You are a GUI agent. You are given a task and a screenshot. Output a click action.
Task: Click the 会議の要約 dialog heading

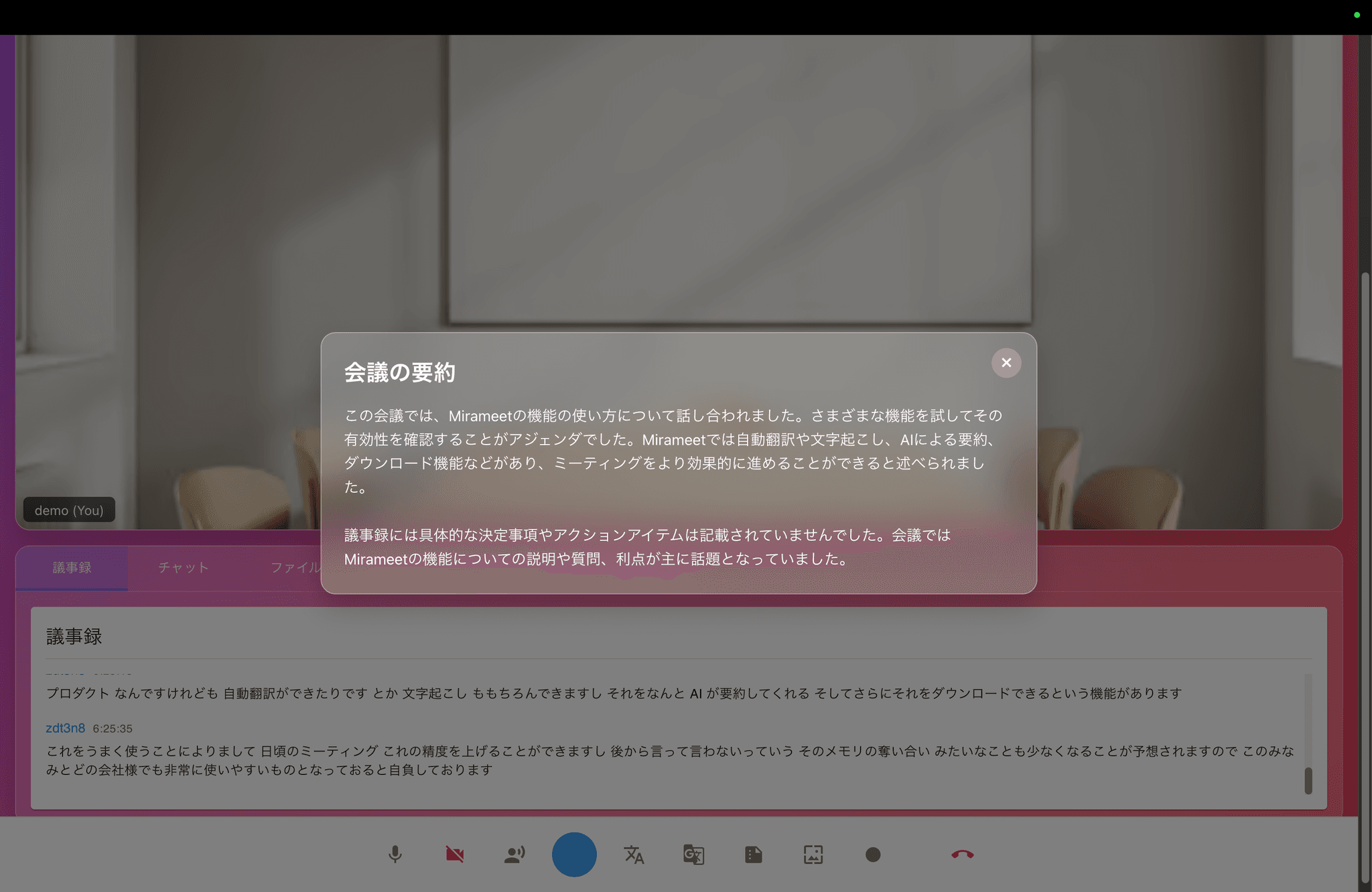(400, 372)
